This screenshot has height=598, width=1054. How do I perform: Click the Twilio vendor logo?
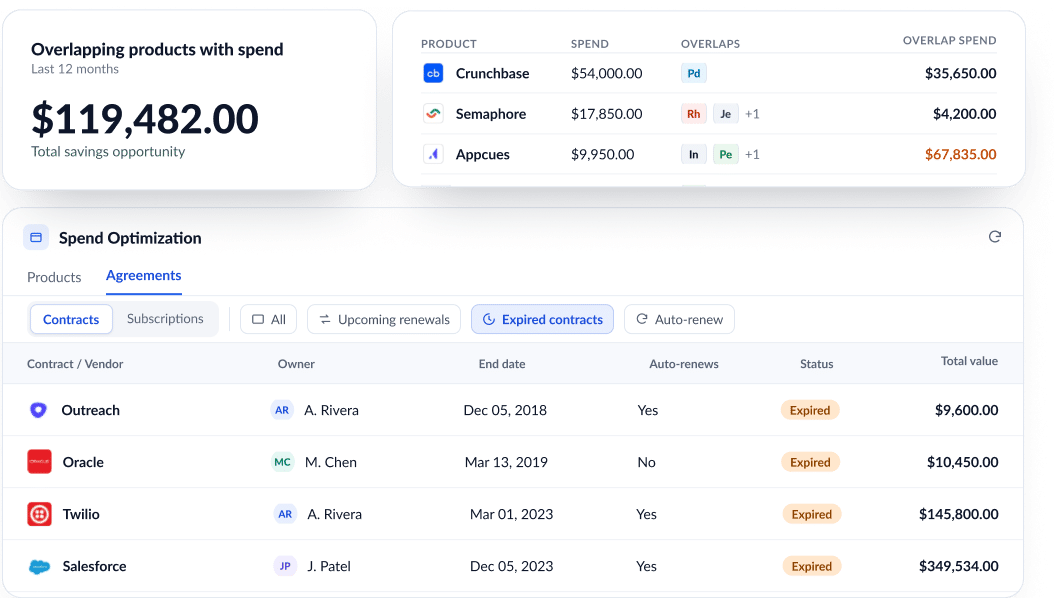tap(40, 514)
